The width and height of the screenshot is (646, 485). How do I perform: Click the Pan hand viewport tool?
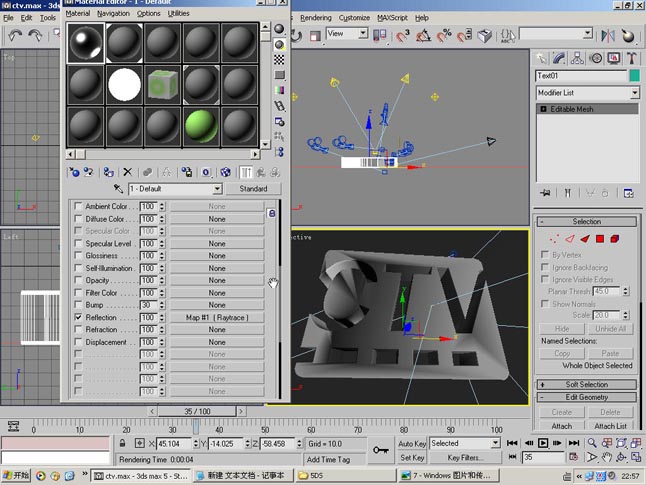[606, 457]
